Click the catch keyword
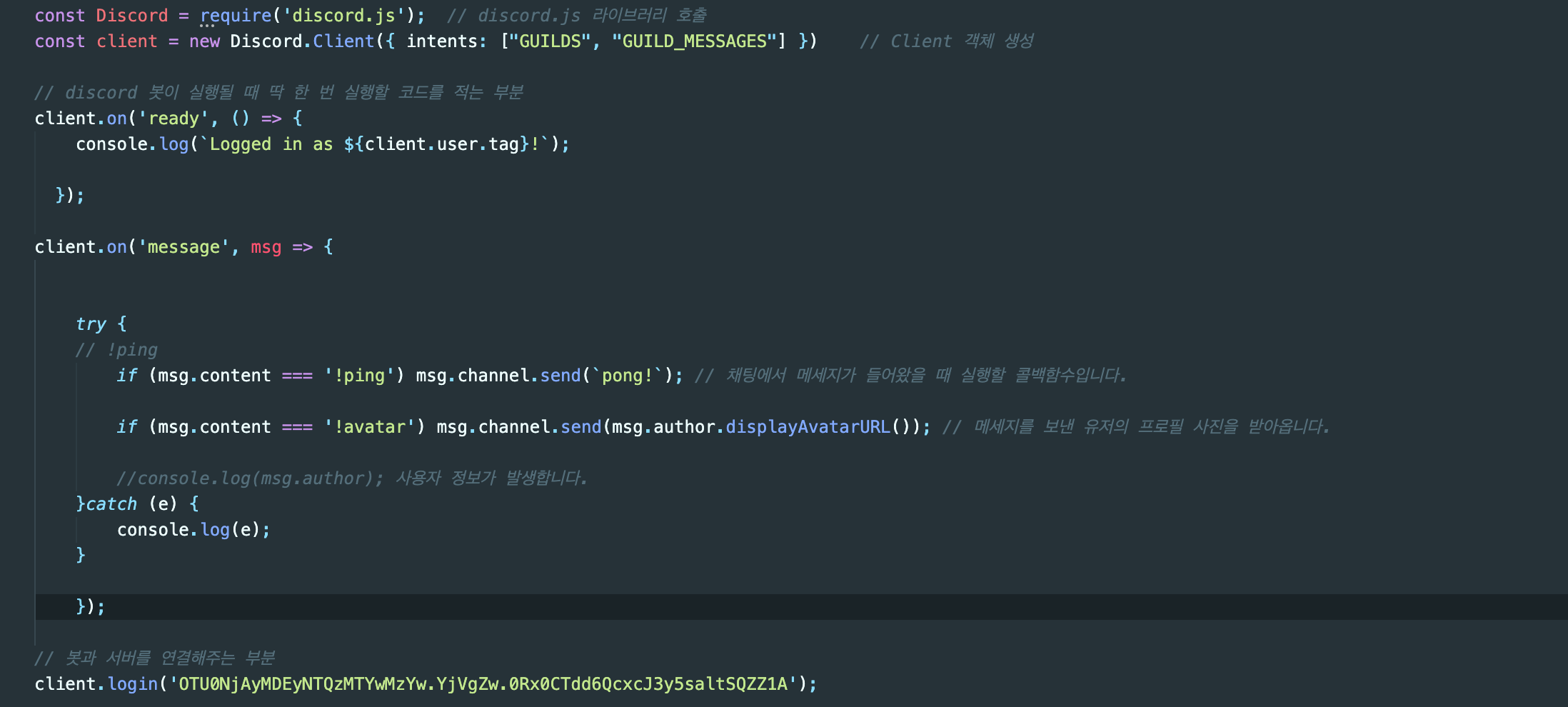The image size is (1568, 707). pos(111,504)
